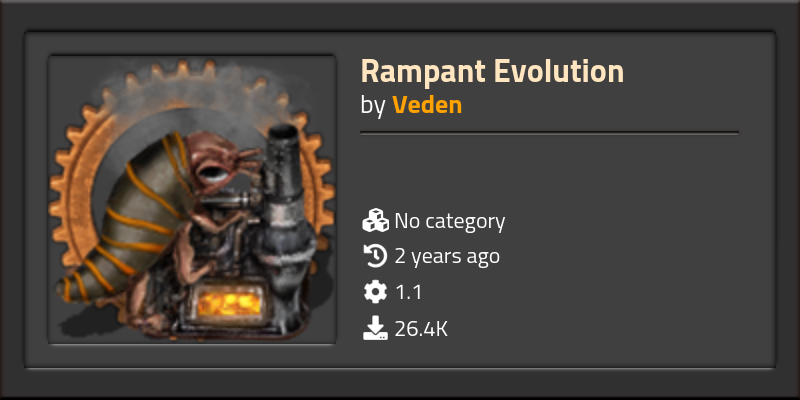Select the 1.1 version text
The width and height of the screenshot is (800, 400).
pos(408,292)
